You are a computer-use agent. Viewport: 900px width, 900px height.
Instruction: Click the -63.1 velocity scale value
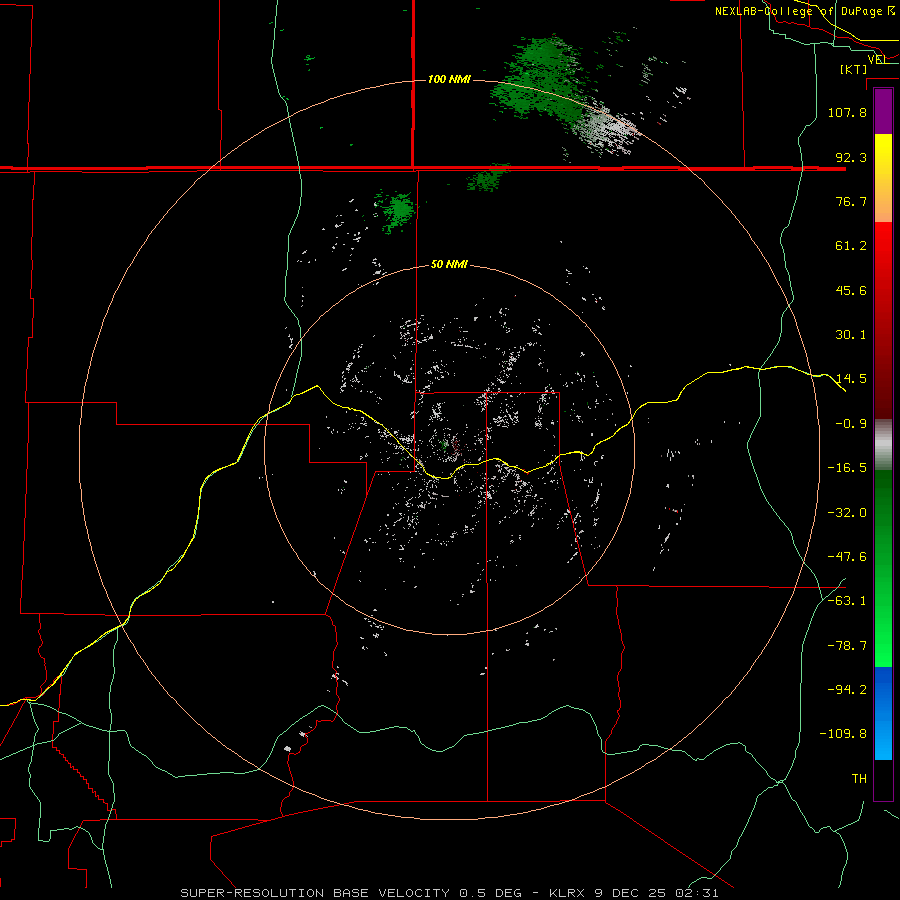847,601
